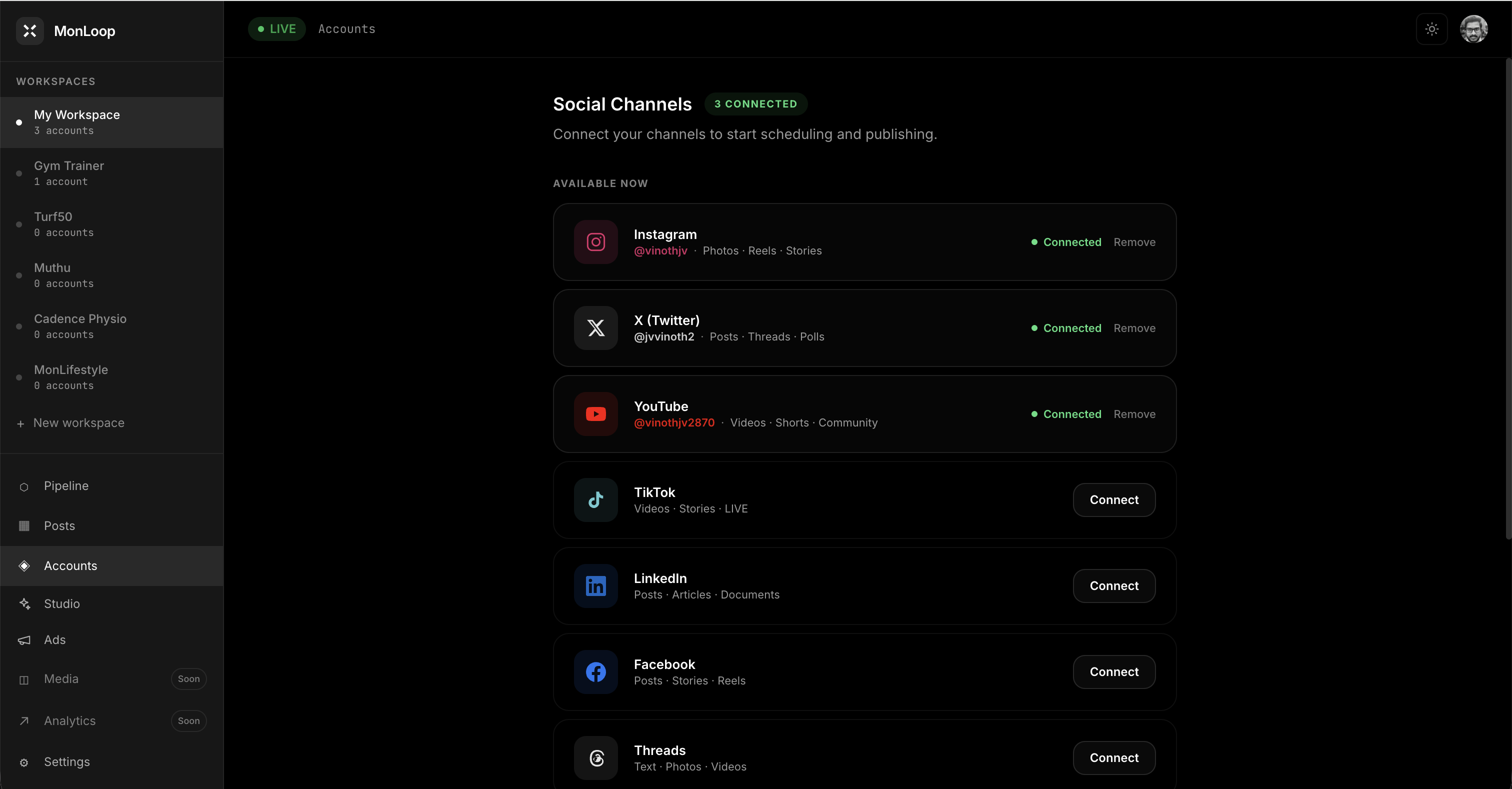Viewport: 1512px width, 789px height.
Task: Click the @vinothjv2870 YouTube handle
Action: (674, 422)
